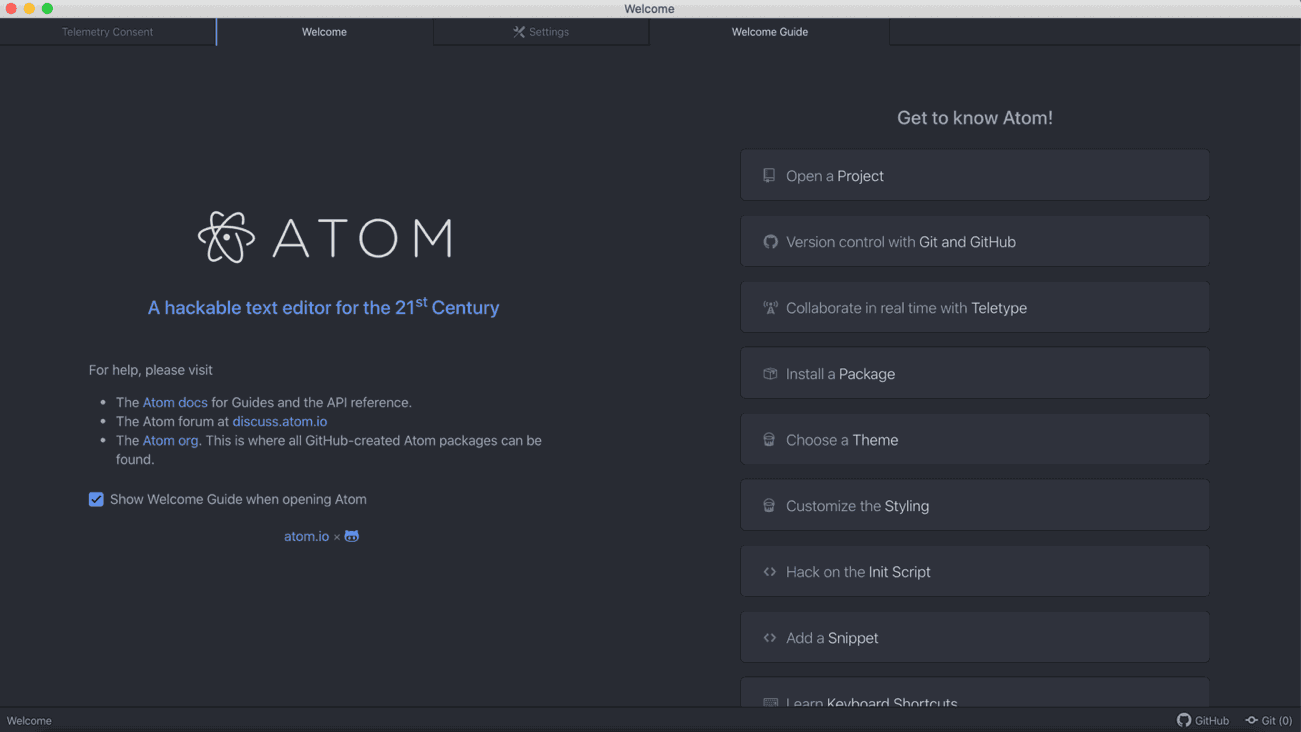Expand the Install a Package card
1301x732 pixels.
click(x=975, y=373)
